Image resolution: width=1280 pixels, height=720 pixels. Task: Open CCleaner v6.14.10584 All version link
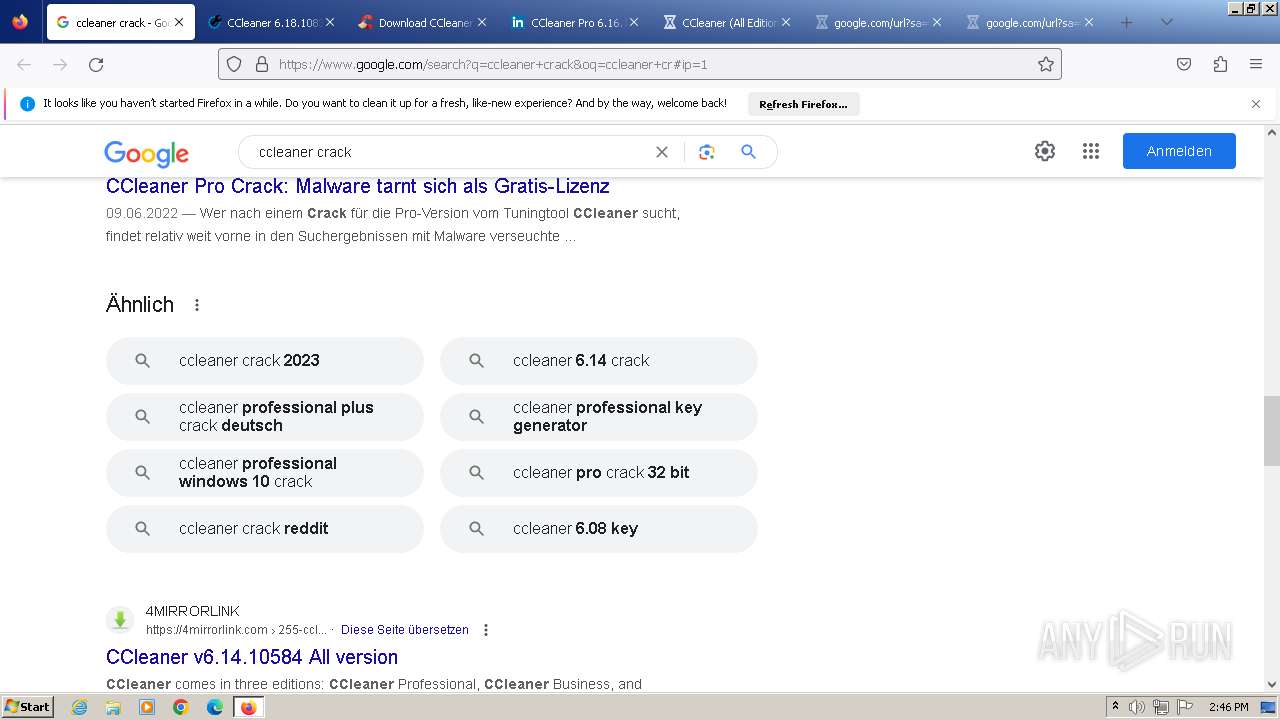(x=252, y=657)
